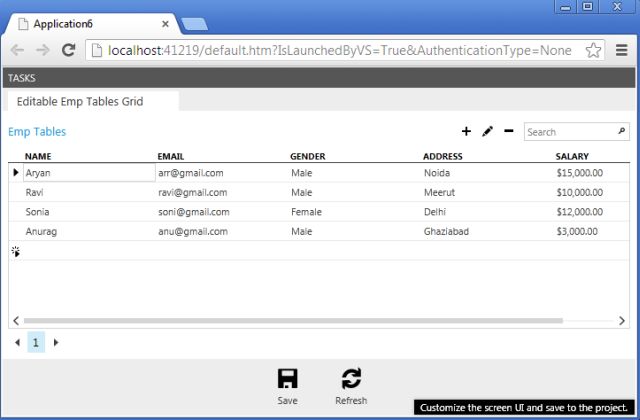Edit the selected employee with pencil icon
The height and width of the screenshot is (420, 640).
point(487,131)
